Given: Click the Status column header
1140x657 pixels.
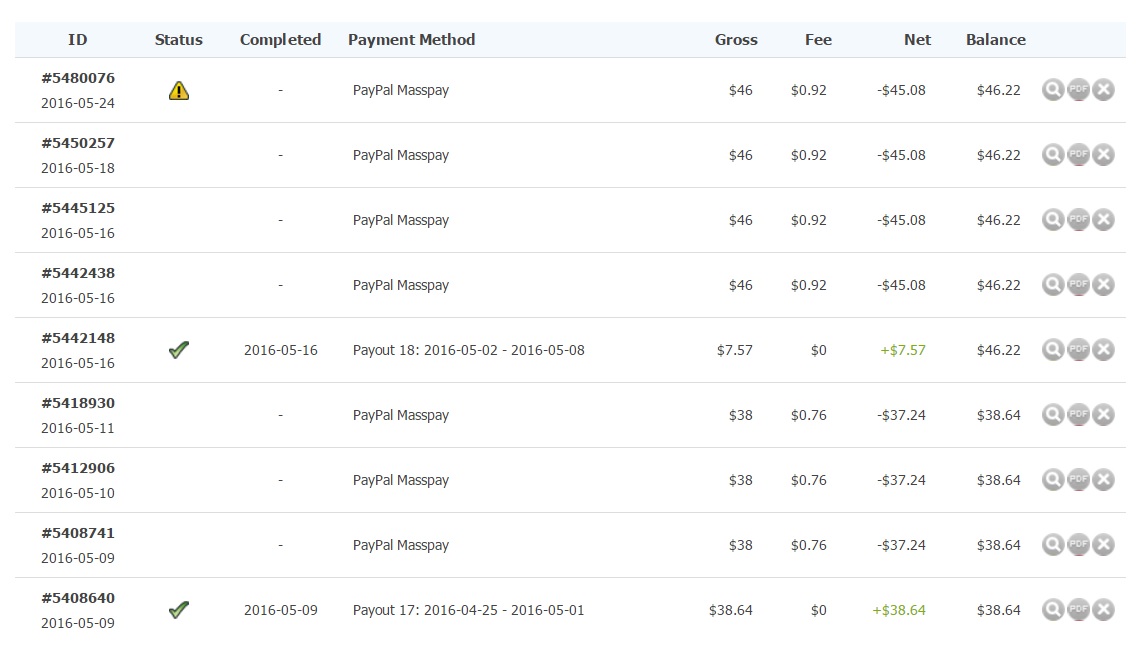Looking at the screenshot, I should tap(179, 40).
